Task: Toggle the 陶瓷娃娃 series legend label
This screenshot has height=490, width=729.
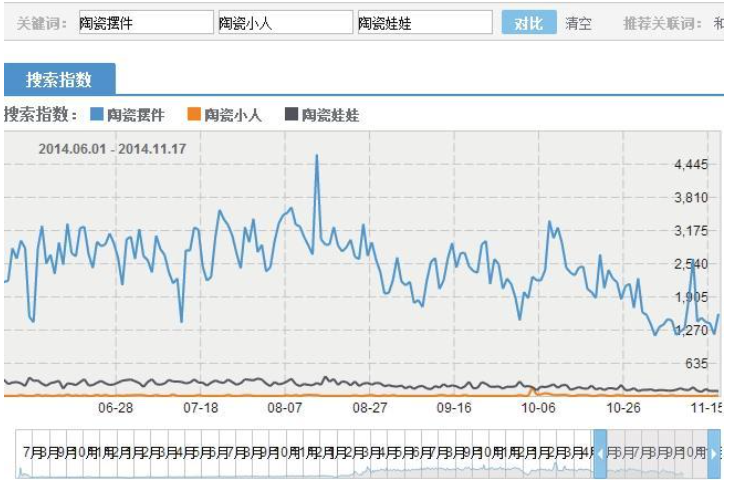Action: pos(330,115)
